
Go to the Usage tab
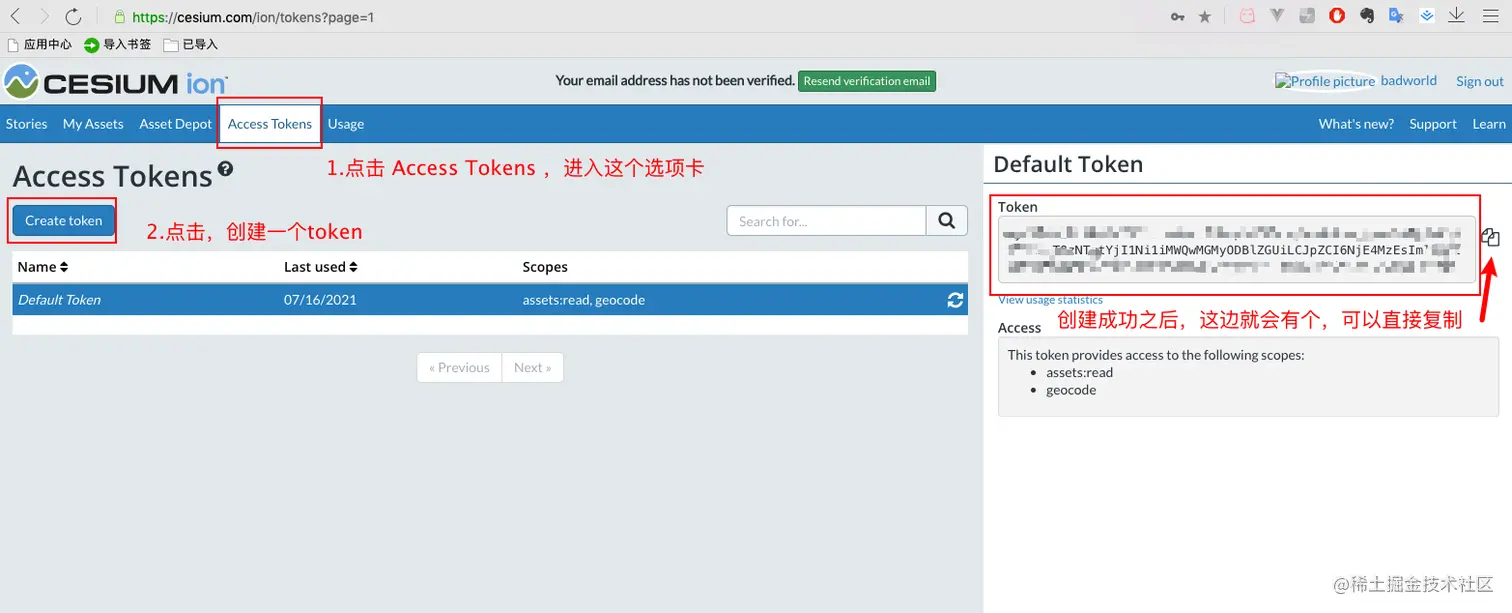click(x=346, y=124)
